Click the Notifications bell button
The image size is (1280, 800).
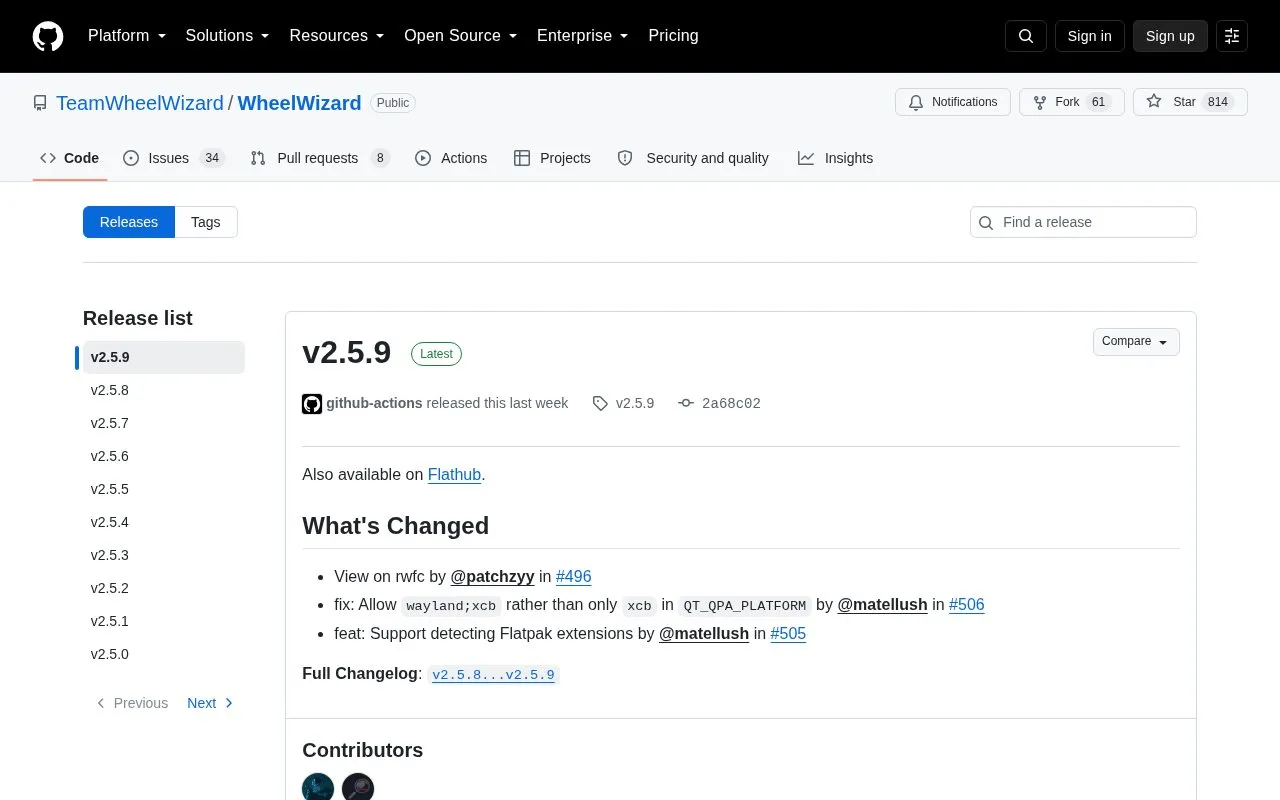(x=953, y=102)
